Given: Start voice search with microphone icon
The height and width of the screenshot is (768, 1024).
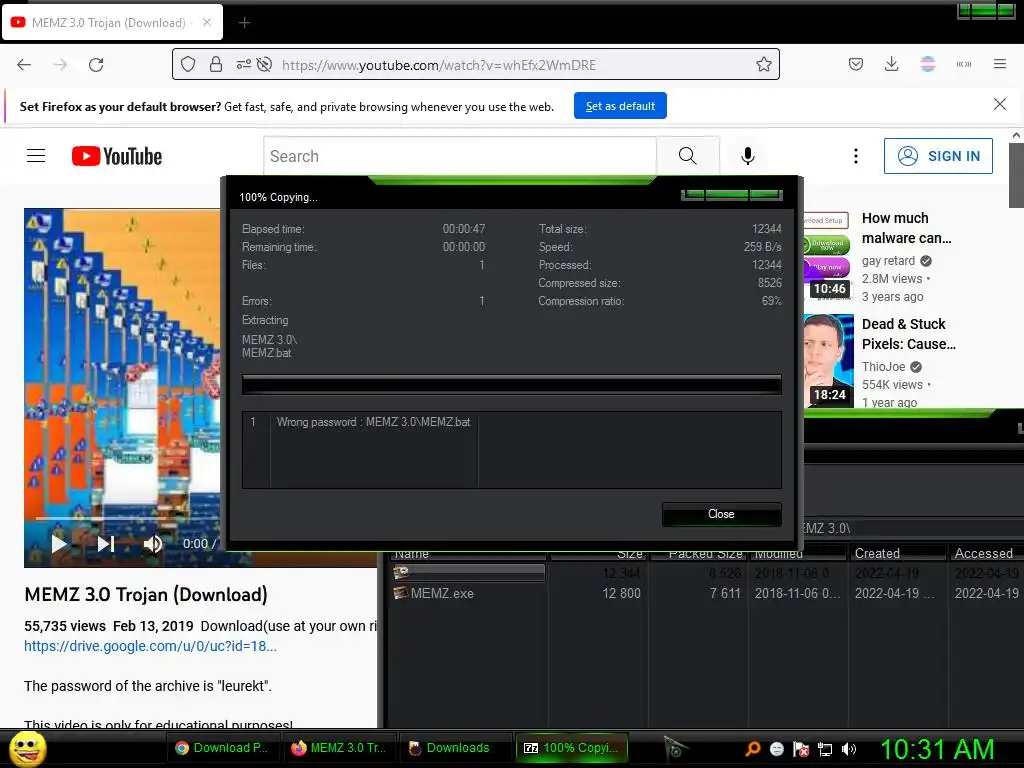Looking at the screenshot, I should click(x=748, y=155).
